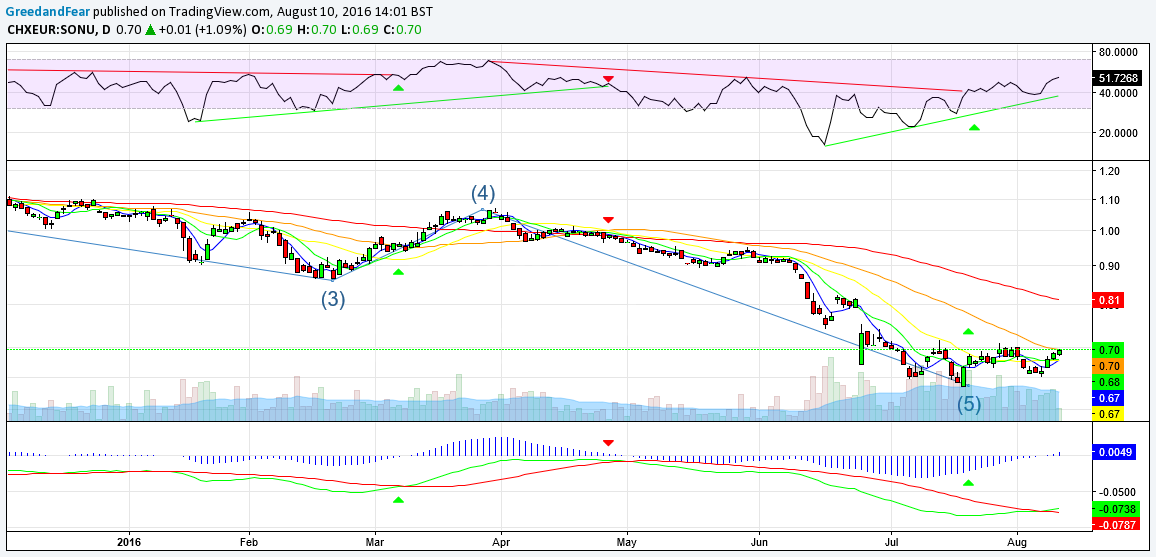Click the green 0.68 moving average label

1107,382
